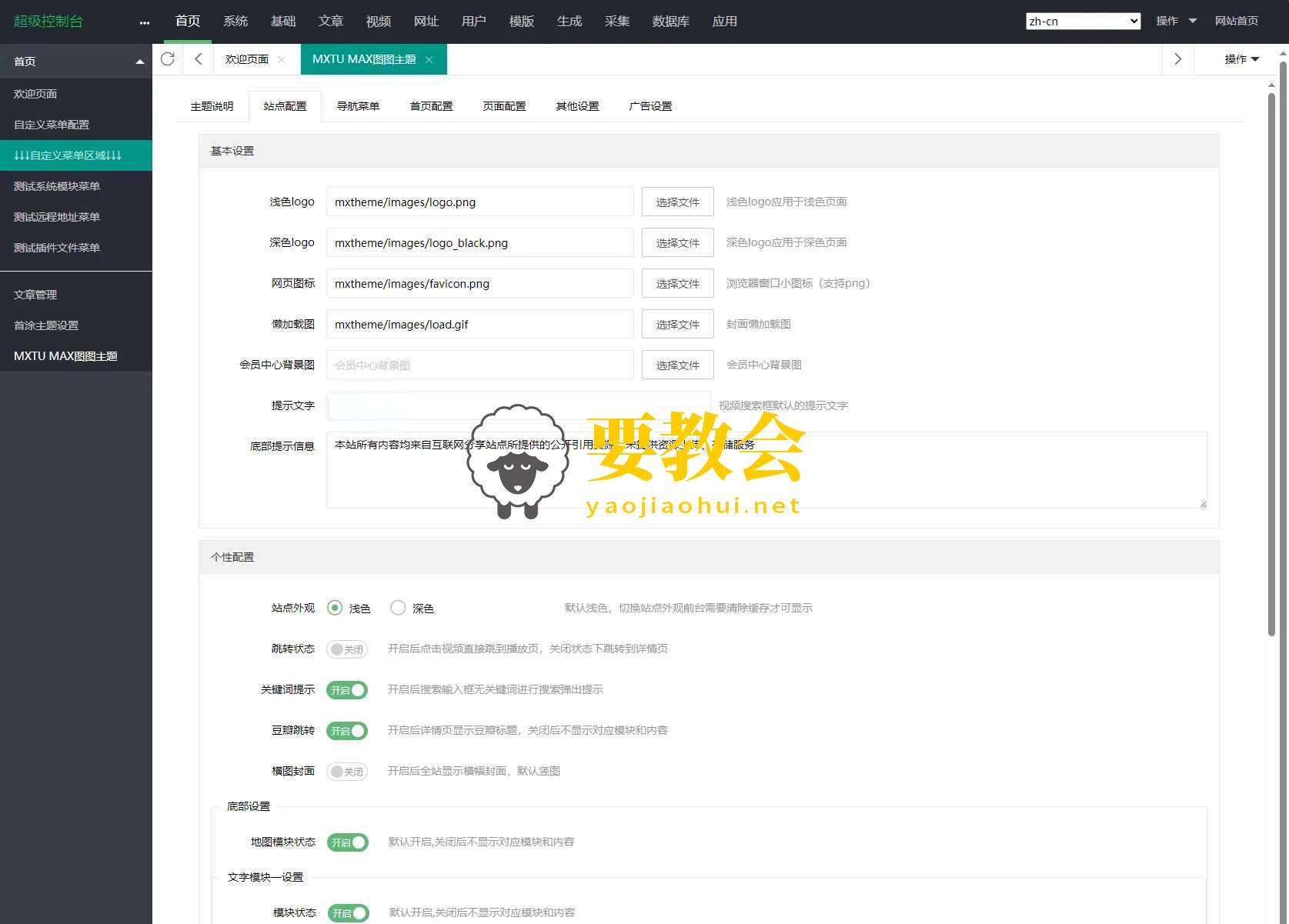Switch to the 首页配置 tab
Viewport: 1289px width, 924px height.
click(431, 106)
